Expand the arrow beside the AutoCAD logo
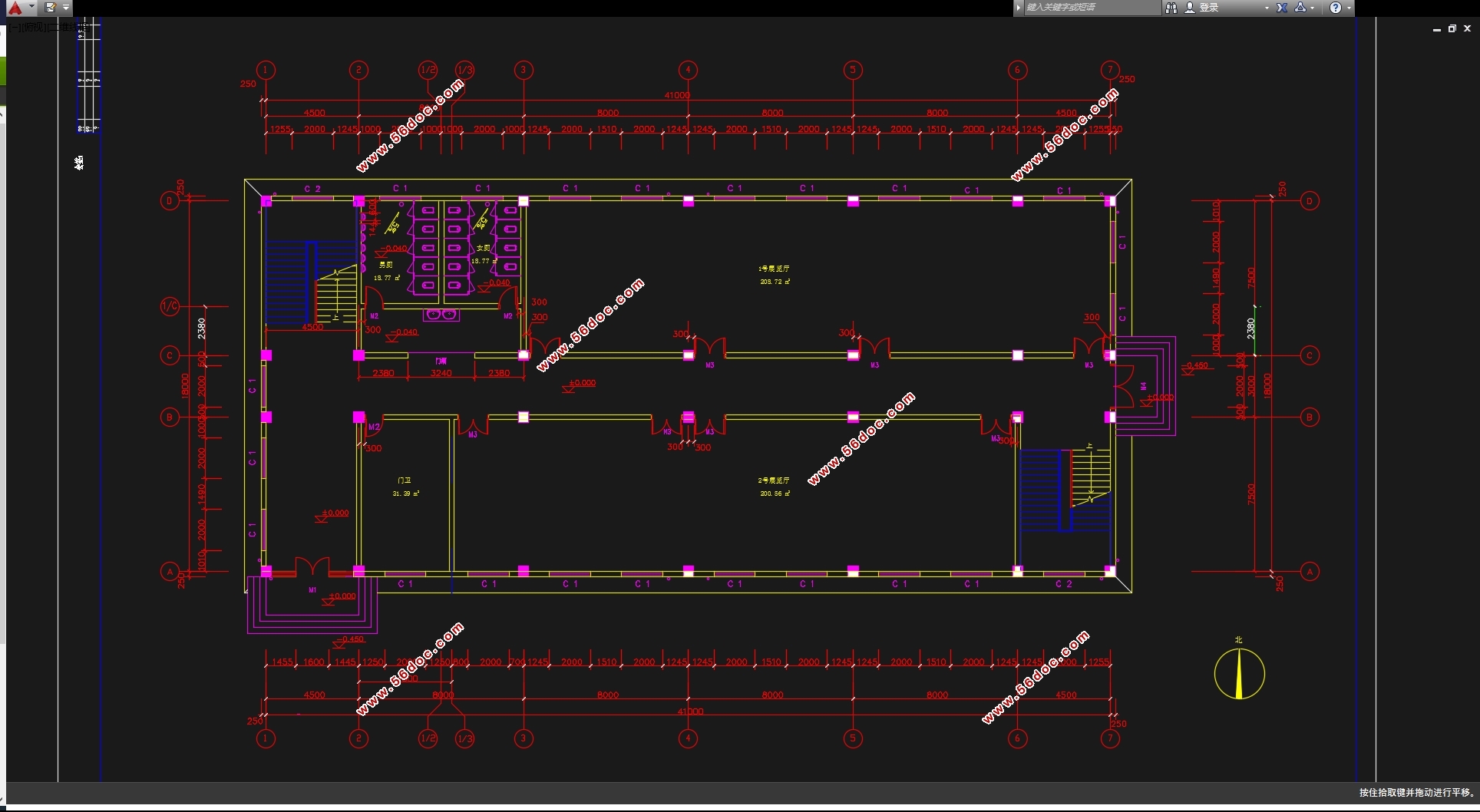 (x=31, y=7)
